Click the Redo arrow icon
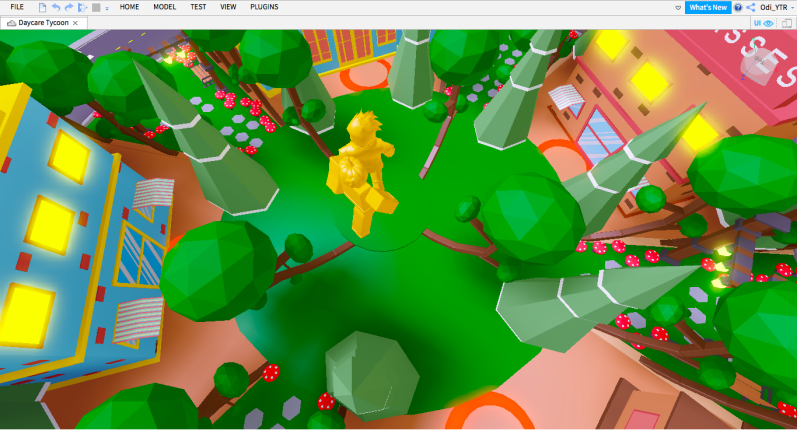 (69, 8)
